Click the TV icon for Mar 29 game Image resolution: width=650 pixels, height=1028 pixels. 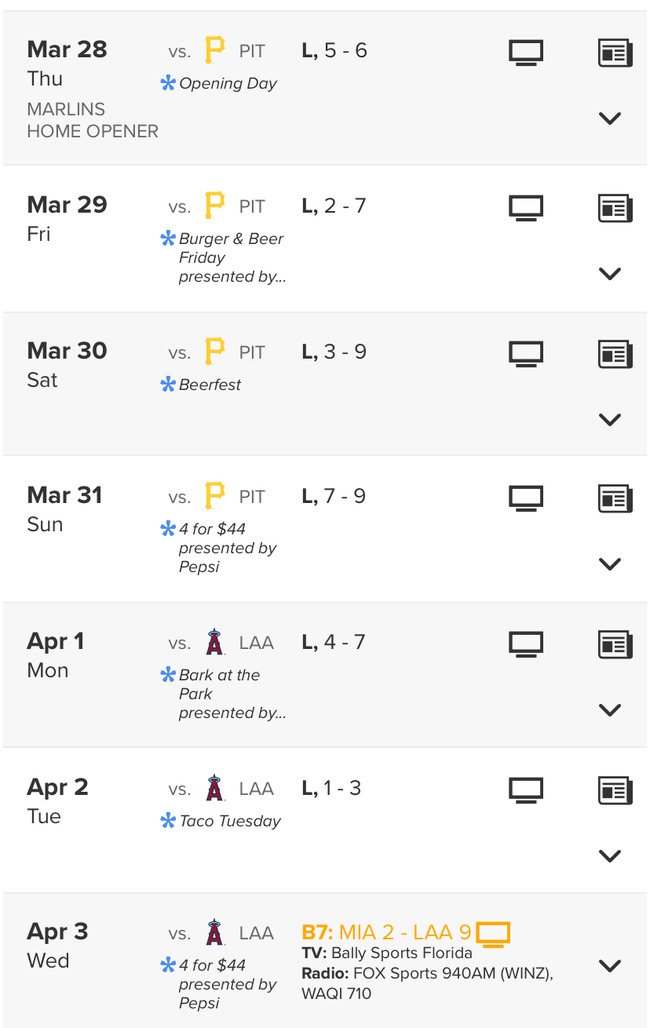[526, 208]
